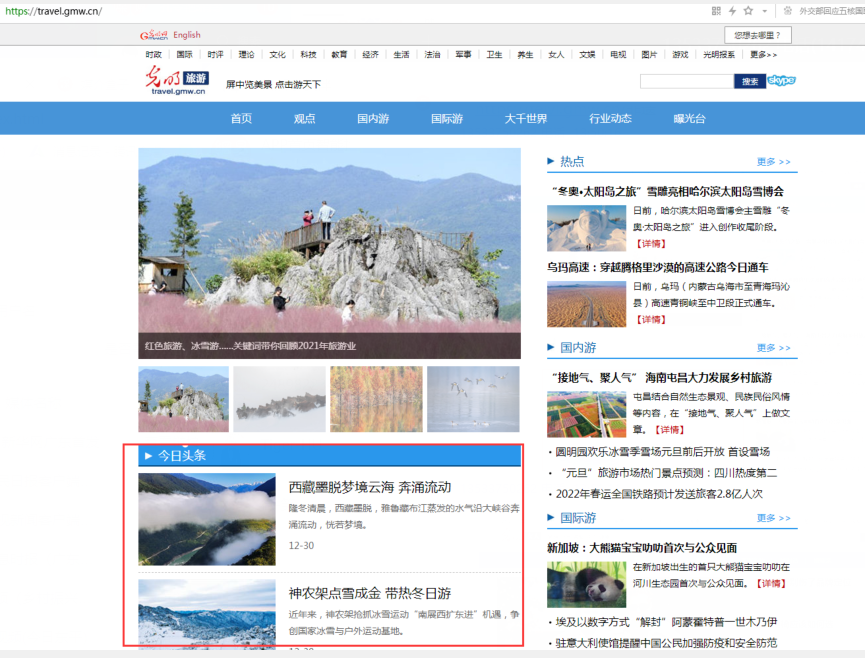Open the panda cub news thumbnail
865x658 pixels.
pyautogui.click(x=586, y=585)
